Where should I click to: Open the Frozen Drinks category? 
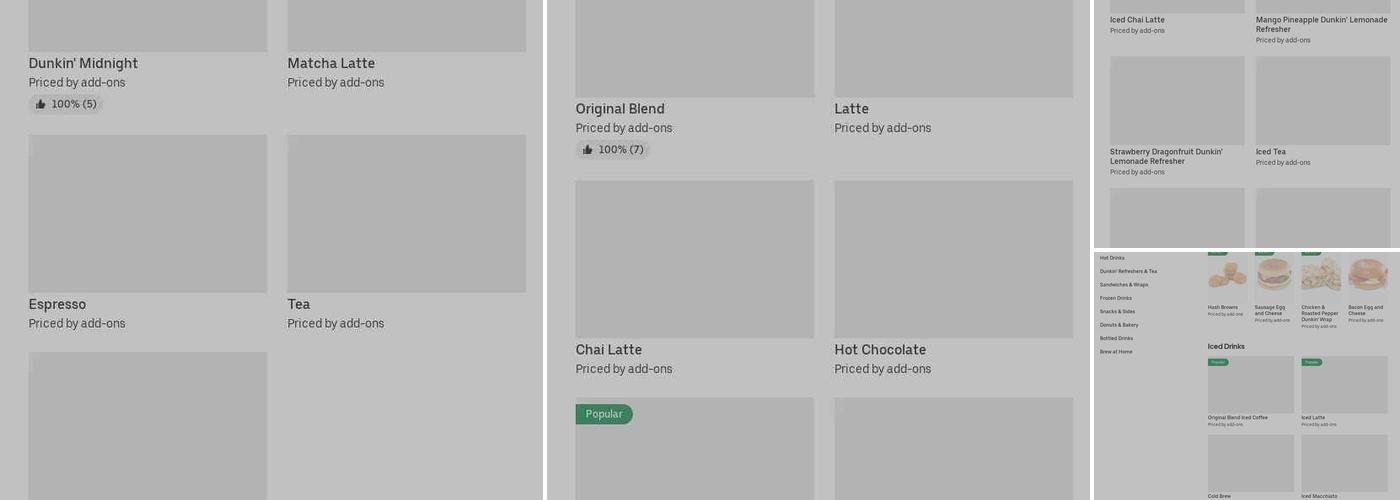tap(1116, 298)
